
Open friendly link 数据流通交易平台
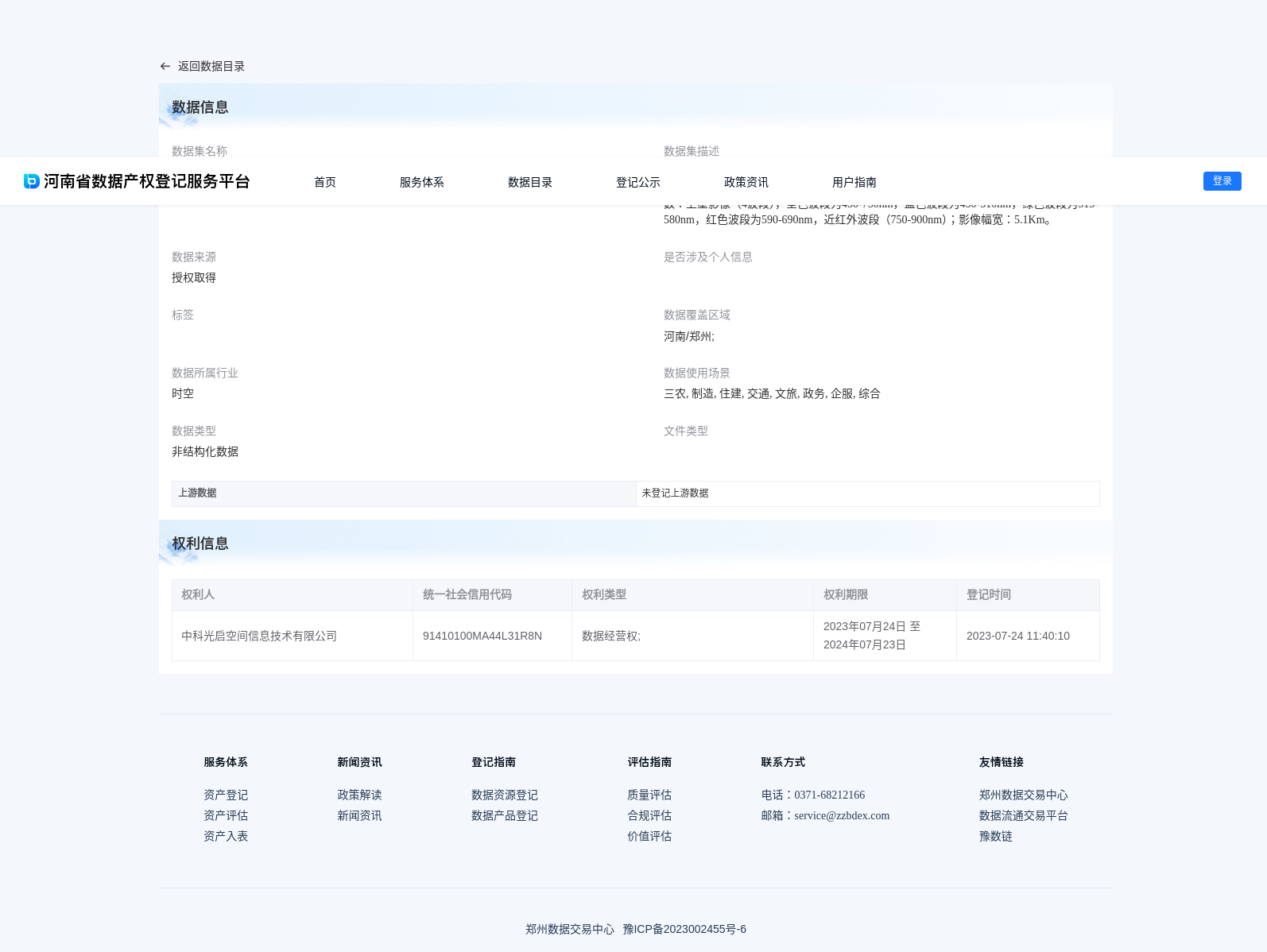[1024, 815]
